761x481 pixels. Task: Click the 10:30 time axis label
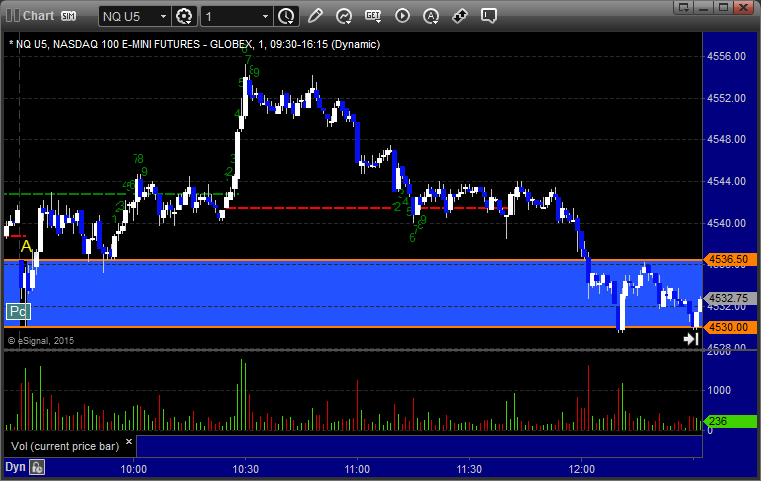point(246,469)
